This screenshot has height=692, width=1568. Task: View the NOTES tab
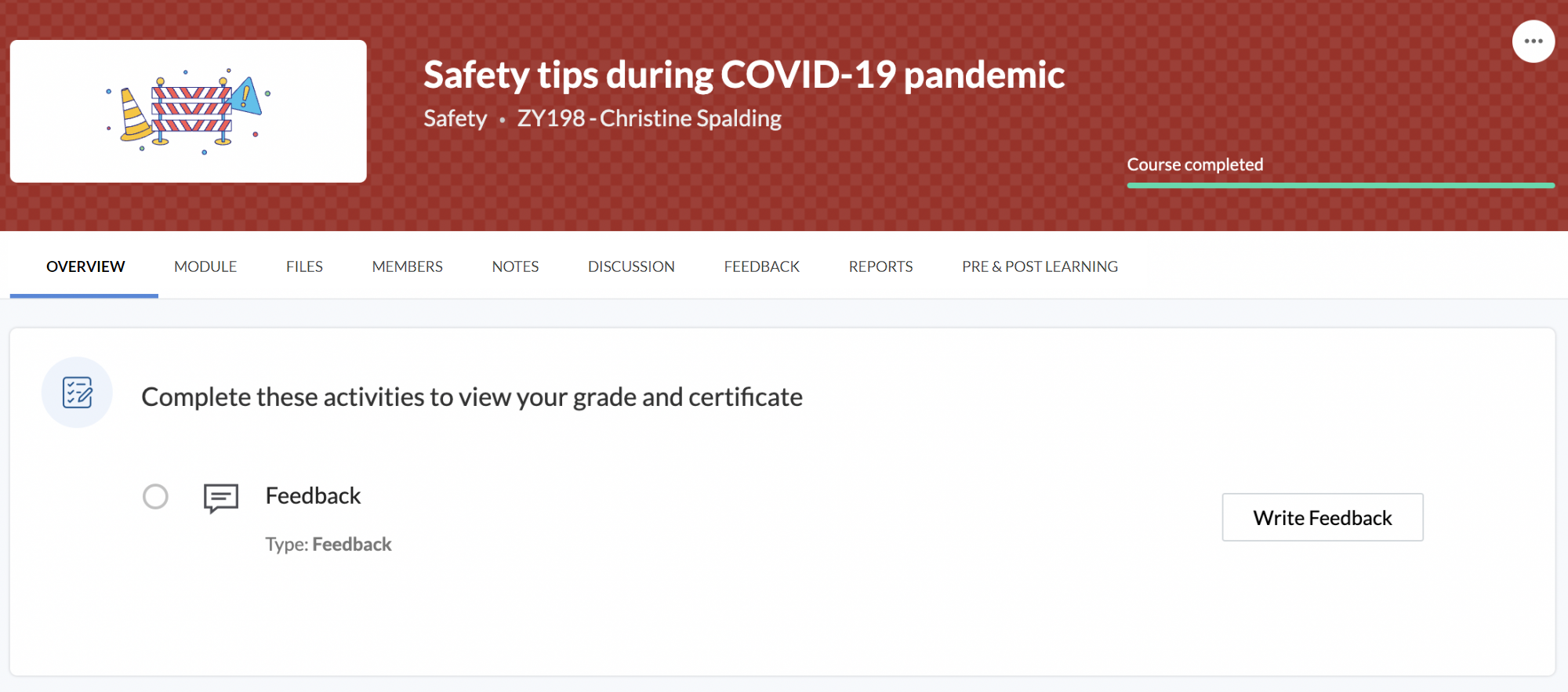coord(515,266)
